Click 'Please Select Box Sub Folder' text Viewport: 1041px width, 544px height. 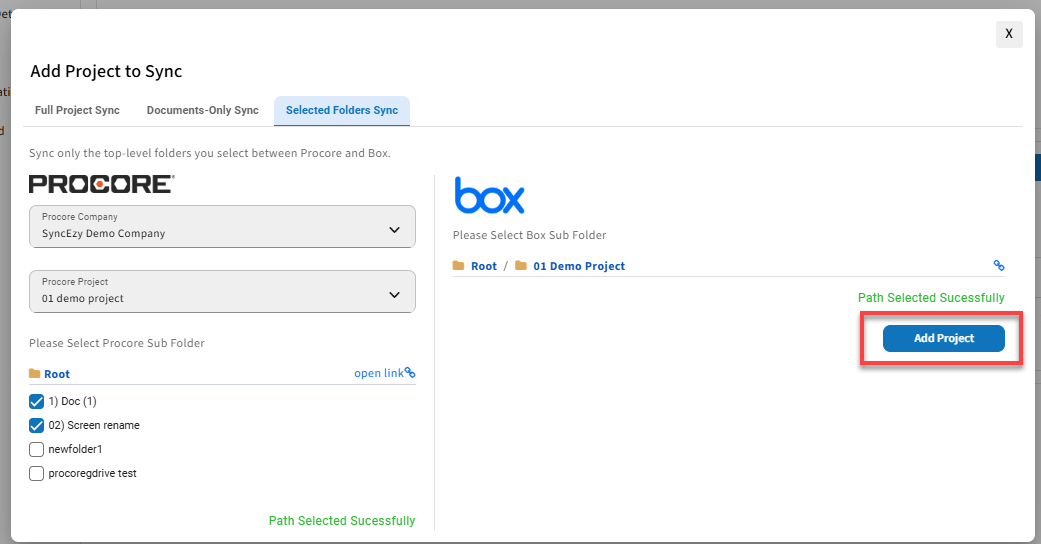pos(529,235)
